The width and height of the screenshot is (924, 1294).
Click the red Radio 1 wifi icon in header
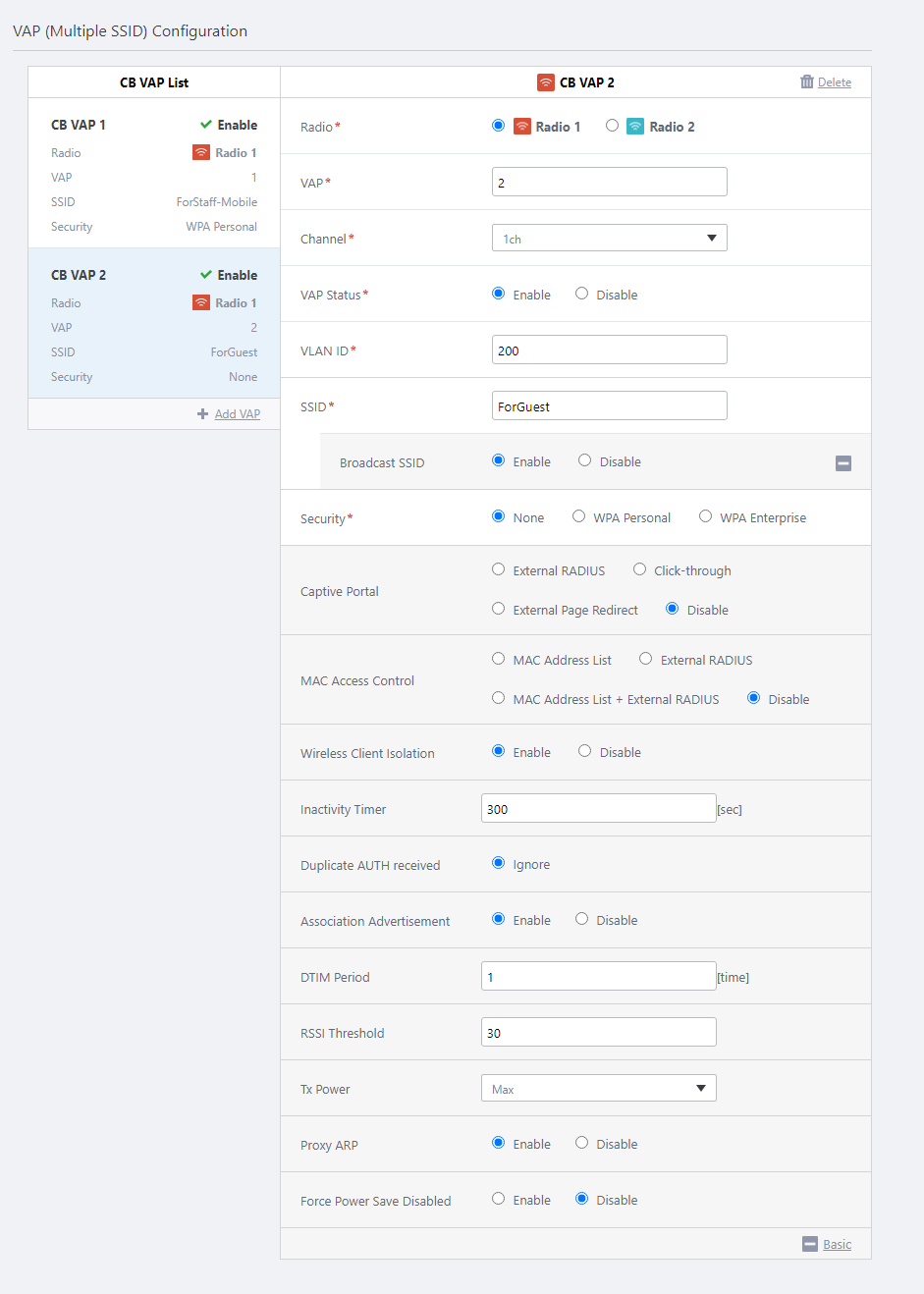pos(545,82)
